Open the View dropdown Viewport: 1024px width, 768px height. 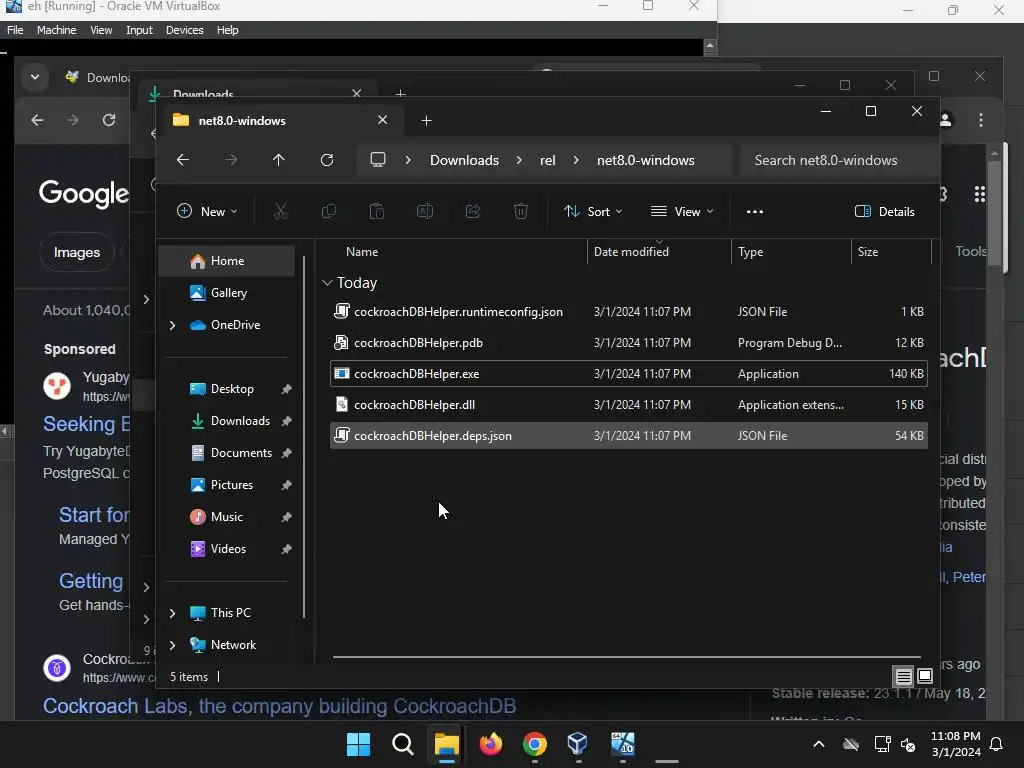(682, 212)
